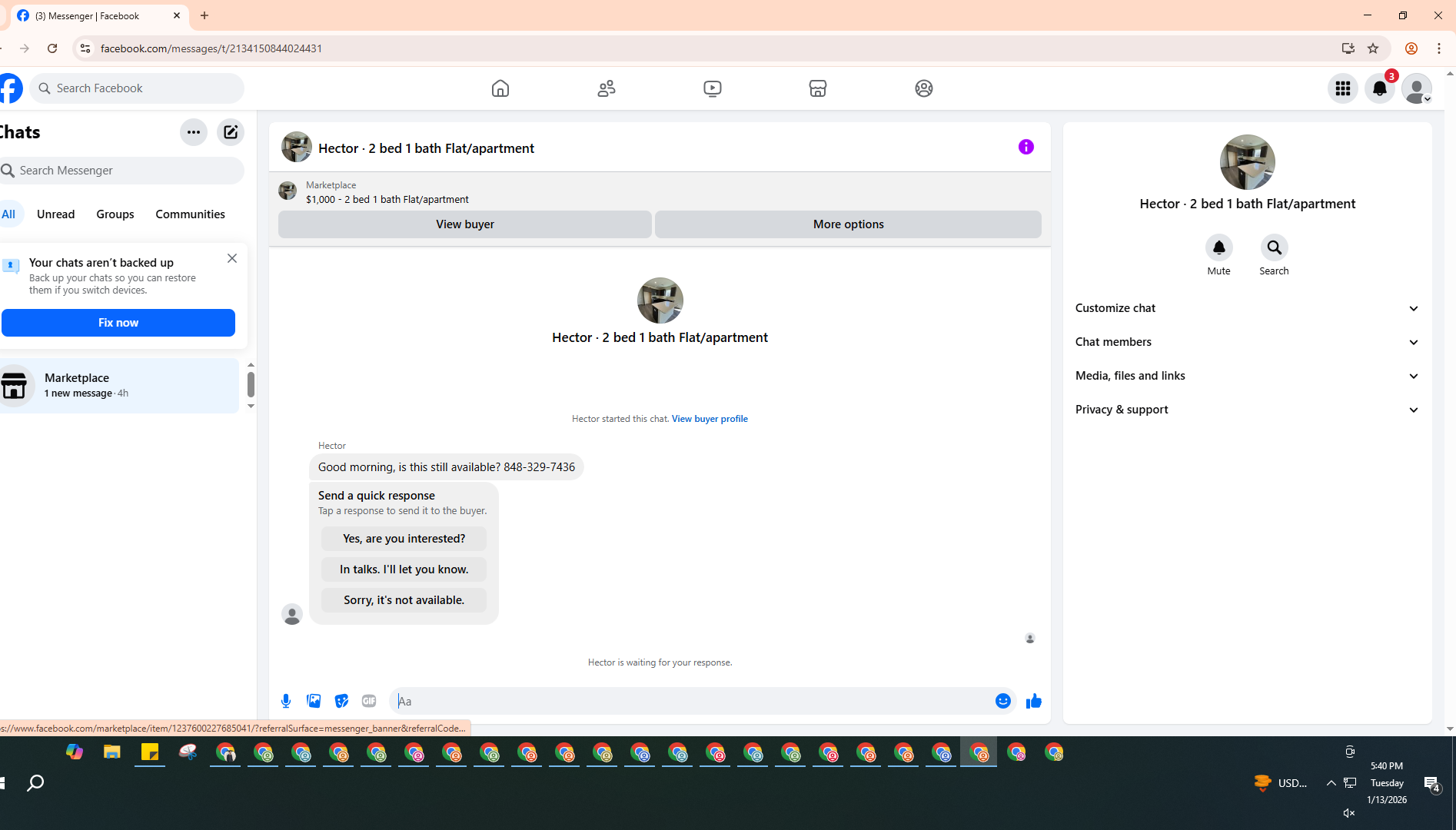The image size is (1456, 830).
Task: Open the Groups icon in top navigation
Action: 924,88
